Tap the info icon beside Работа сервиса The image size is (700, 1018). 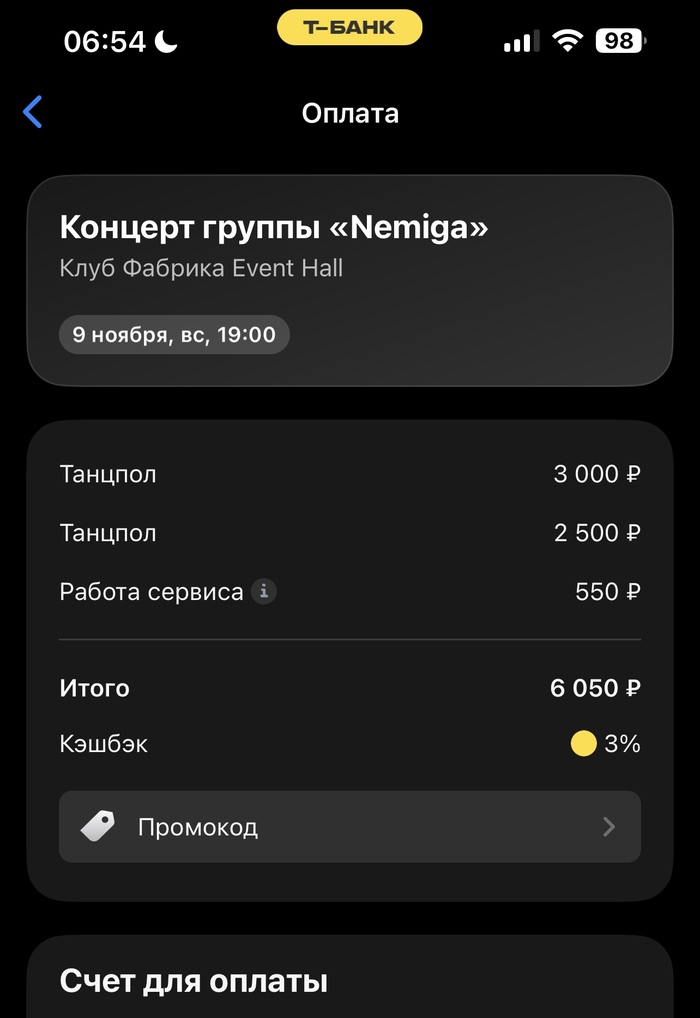(263, 591)
